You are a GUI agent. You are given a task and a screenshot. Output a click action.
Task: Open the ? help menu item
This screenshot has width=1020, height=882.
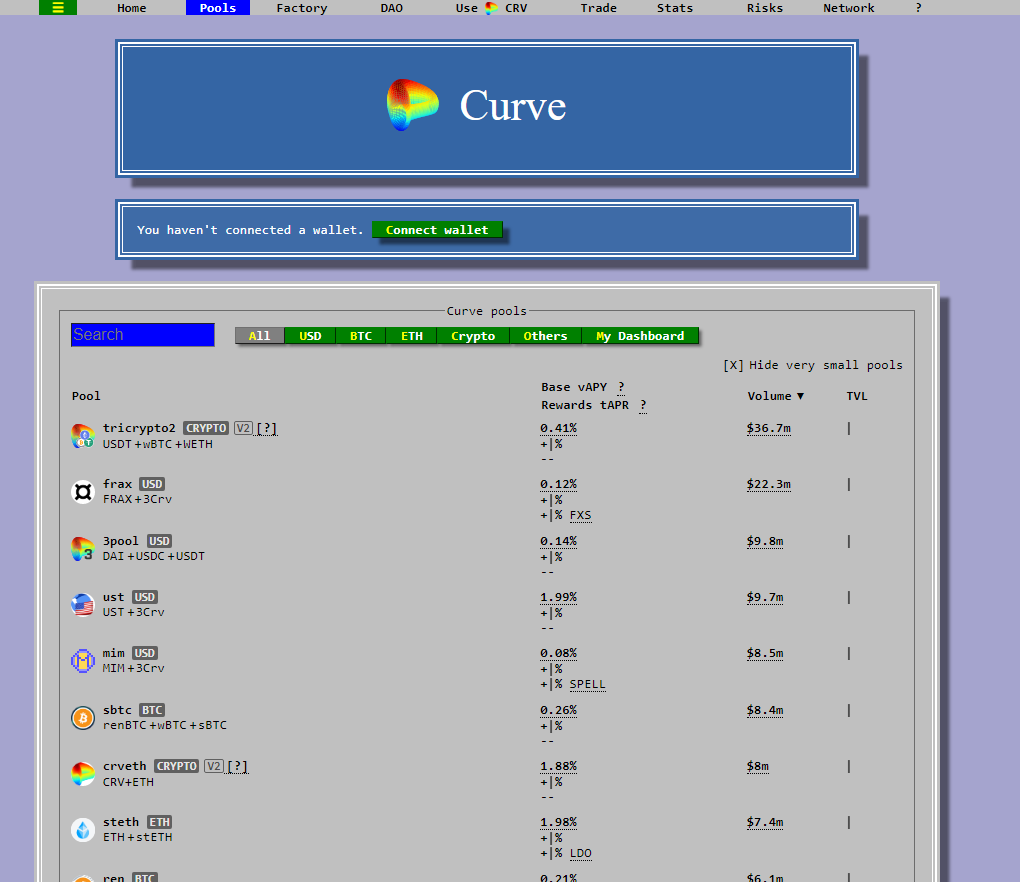click(x=919, y=8)
